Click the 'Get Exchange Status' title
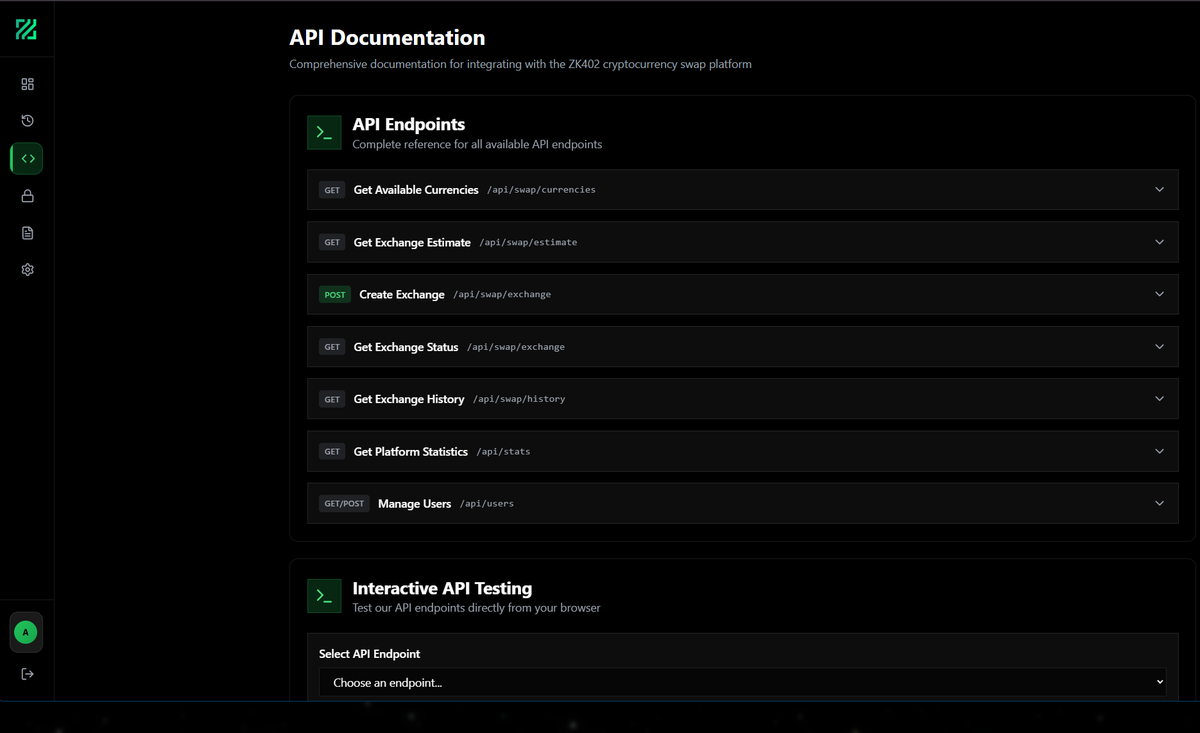 (x=406, y=347)
